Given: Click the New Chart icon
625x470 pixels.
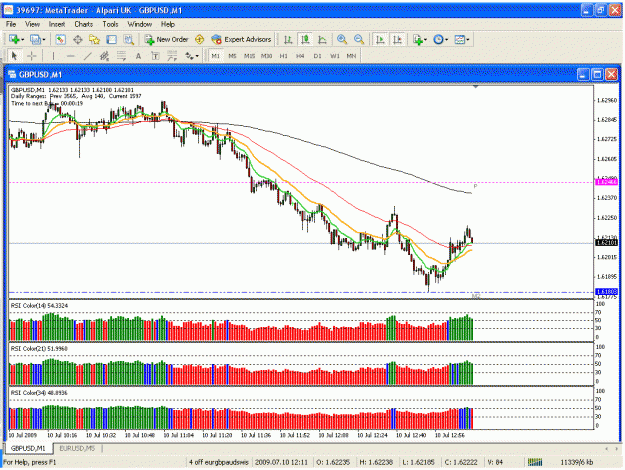Looking at the screenshot, I should tap(14, 39).
